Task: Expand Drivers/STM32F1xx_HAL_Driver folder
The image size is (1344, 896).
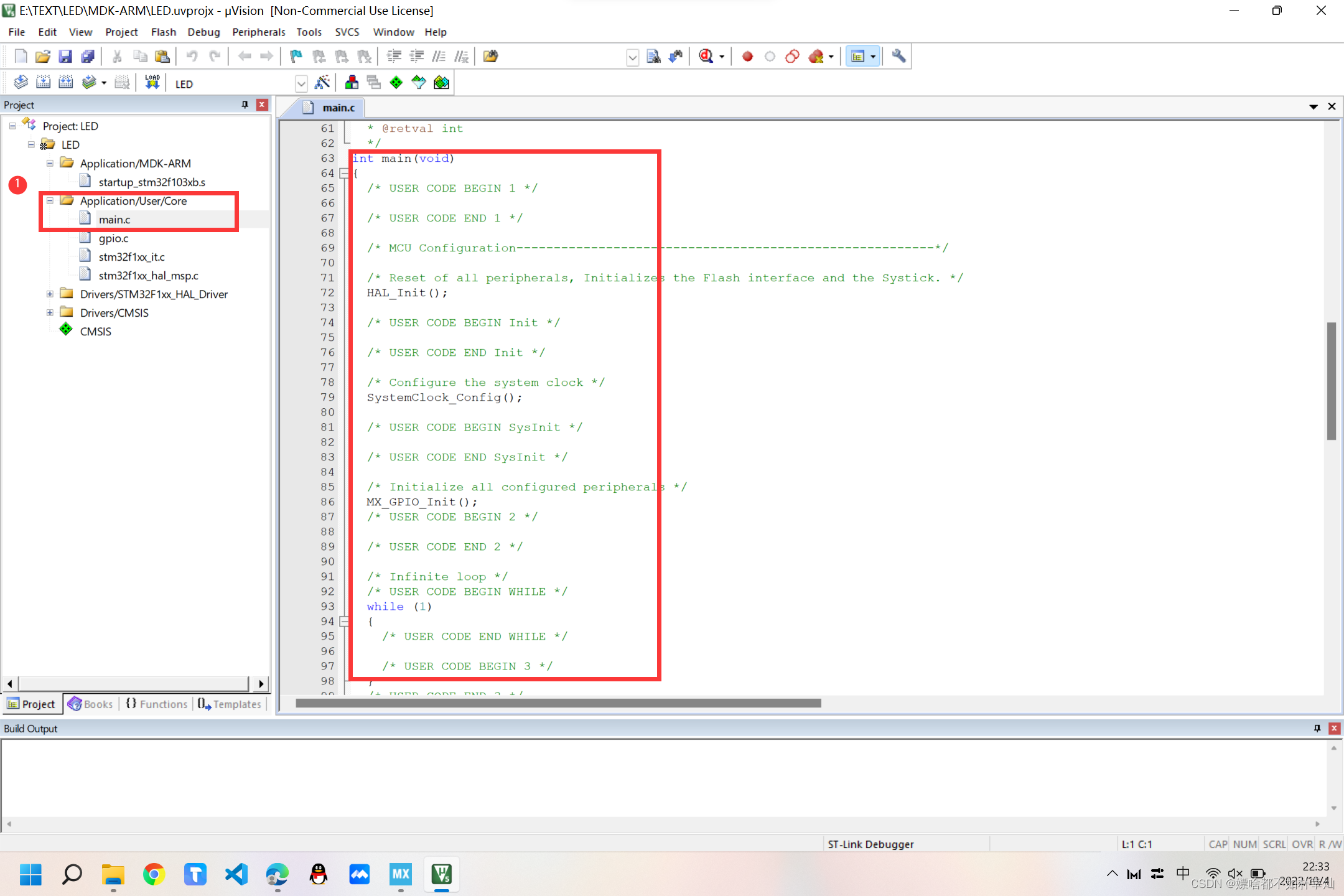Action: [50, 294]
